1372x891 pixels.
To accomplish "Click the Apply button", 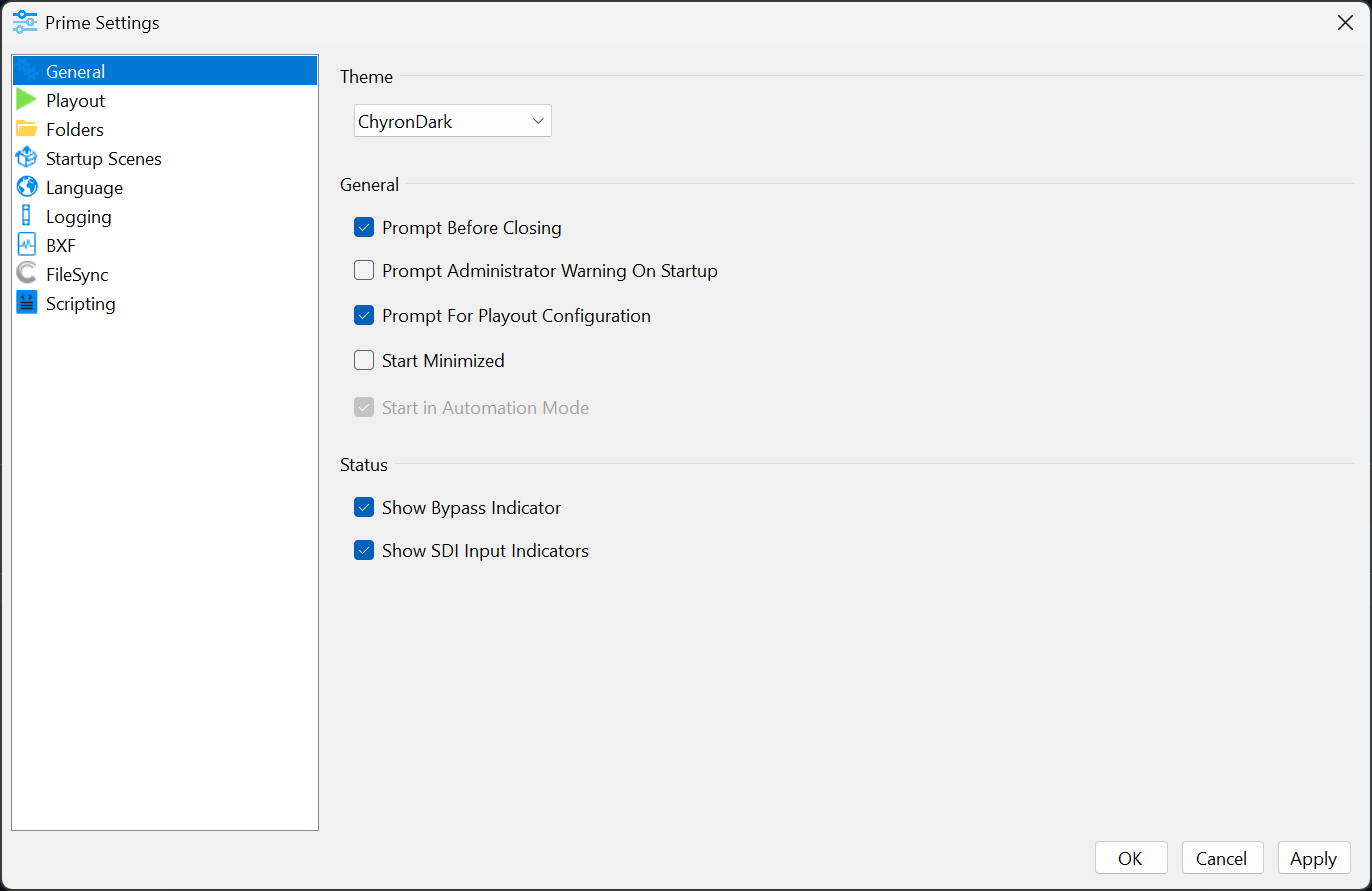I will pyautogui.click(x=1313, y=858).
